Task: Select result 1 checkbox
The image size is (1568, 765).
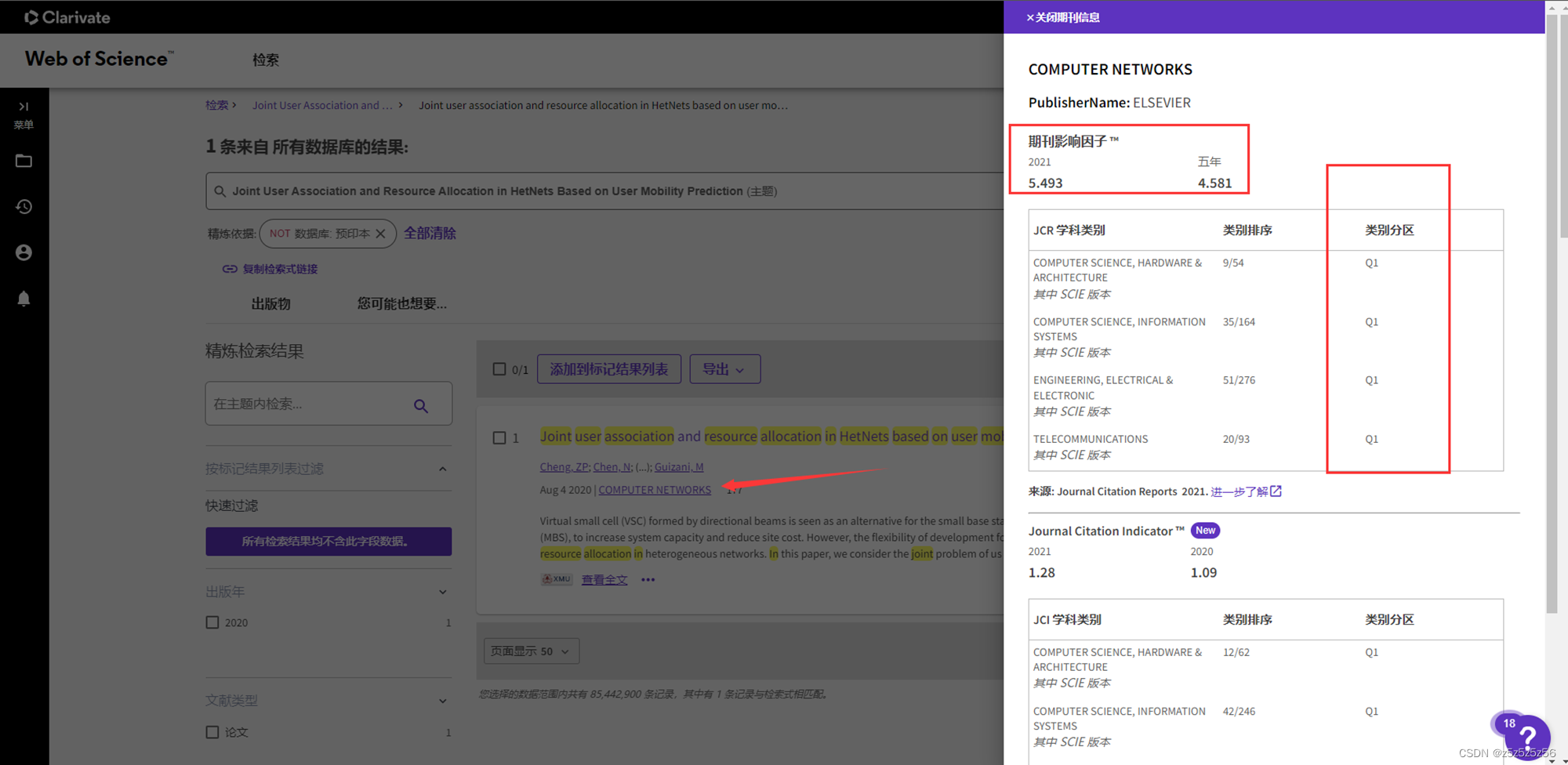Action: (x=499, y=437)
